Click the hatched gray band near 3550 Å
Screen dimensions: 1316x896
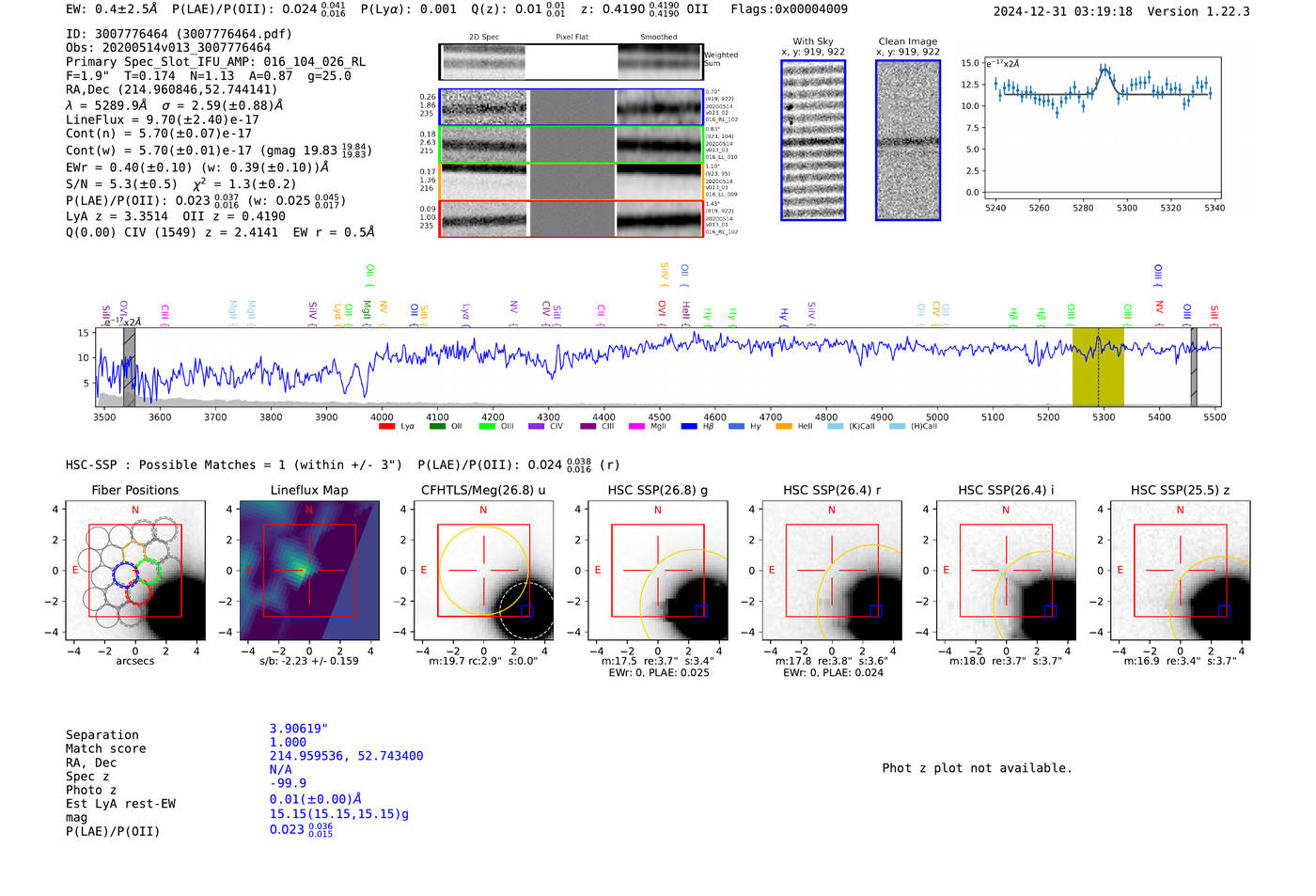tap(129, 367)
